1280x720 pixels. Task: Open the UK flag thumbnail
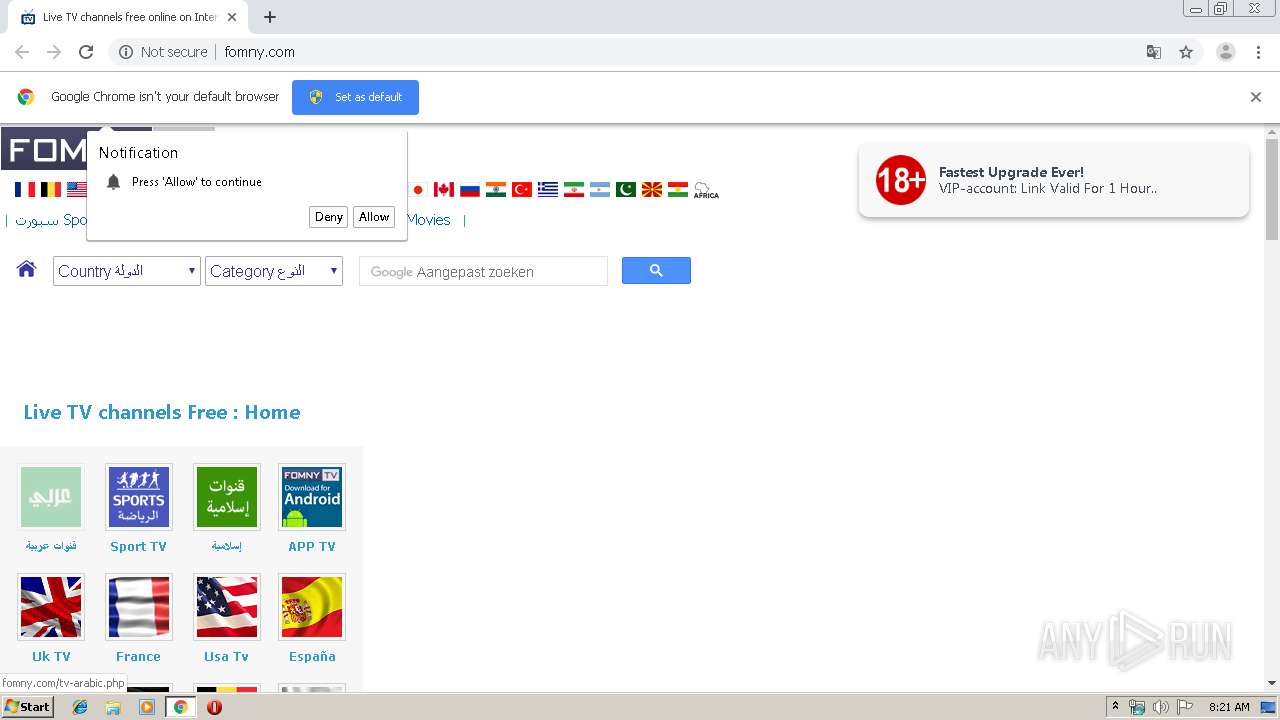[51, 607]
